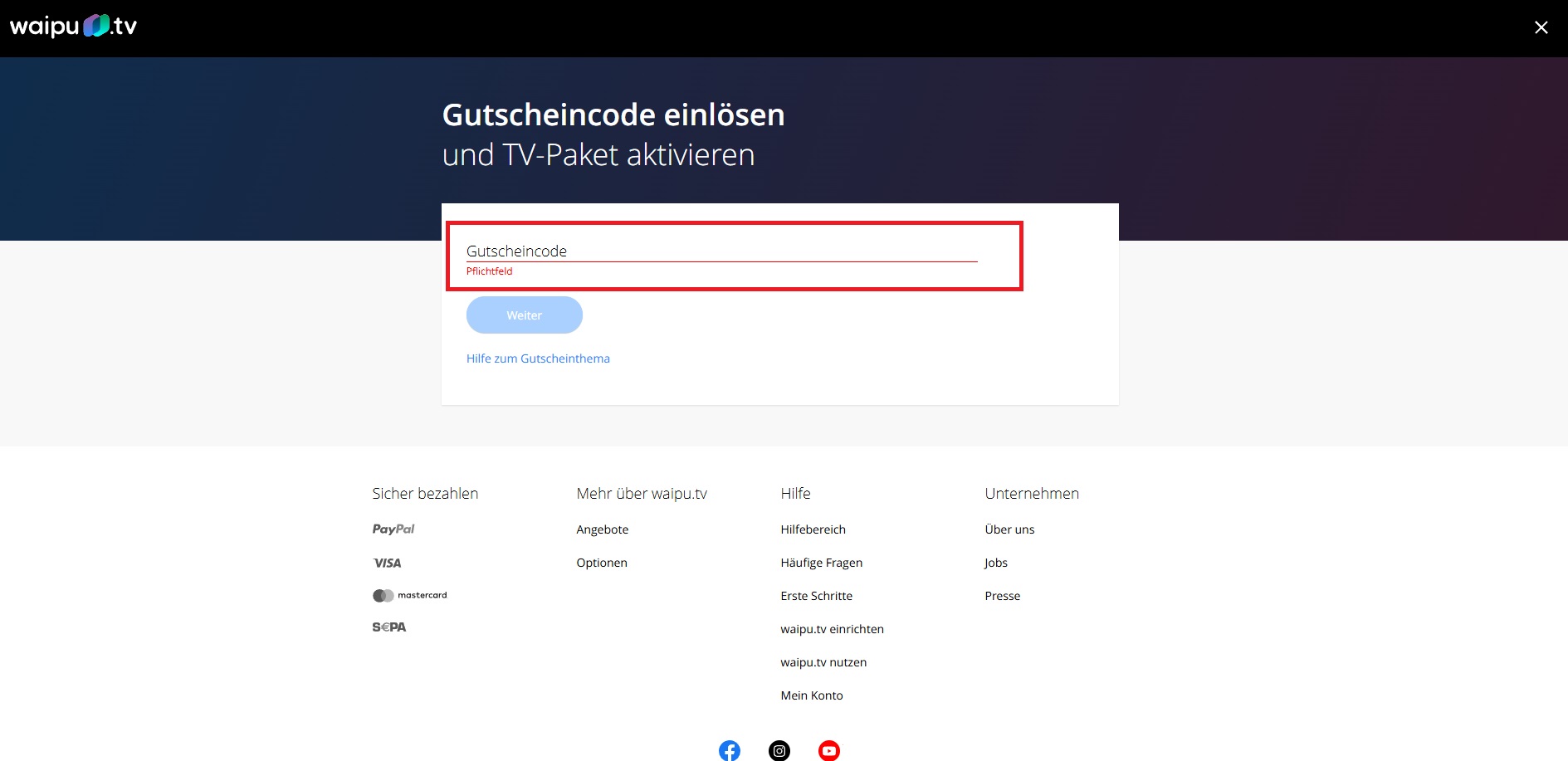
Task: Open the Optionen footer link
Action: click(602, 563)
